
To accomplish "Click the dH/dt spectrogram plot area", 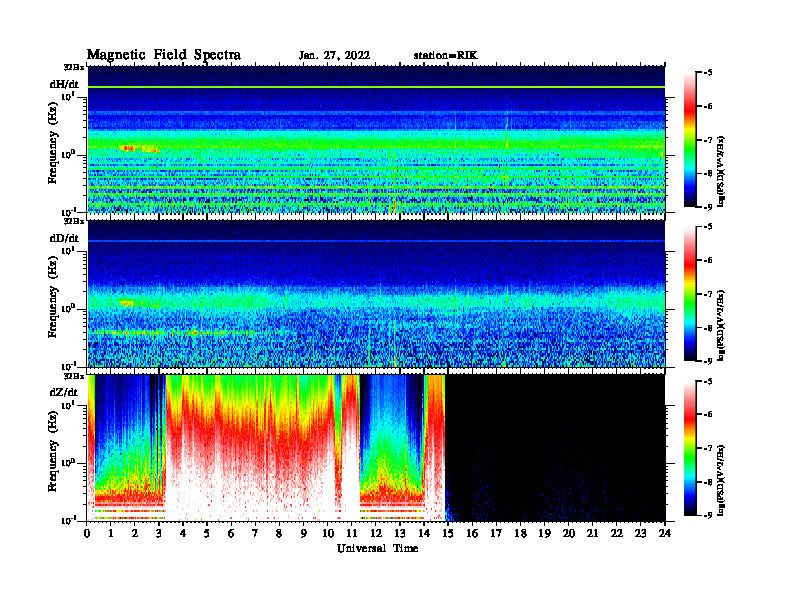I will tap(376, 139).
